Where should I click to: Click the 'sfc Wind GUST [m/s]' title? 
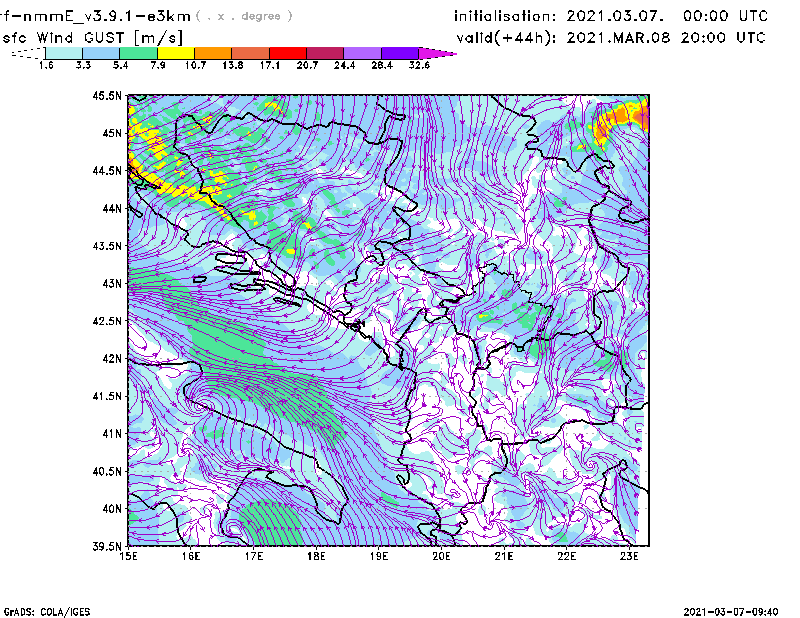click(x=92, y=38)
